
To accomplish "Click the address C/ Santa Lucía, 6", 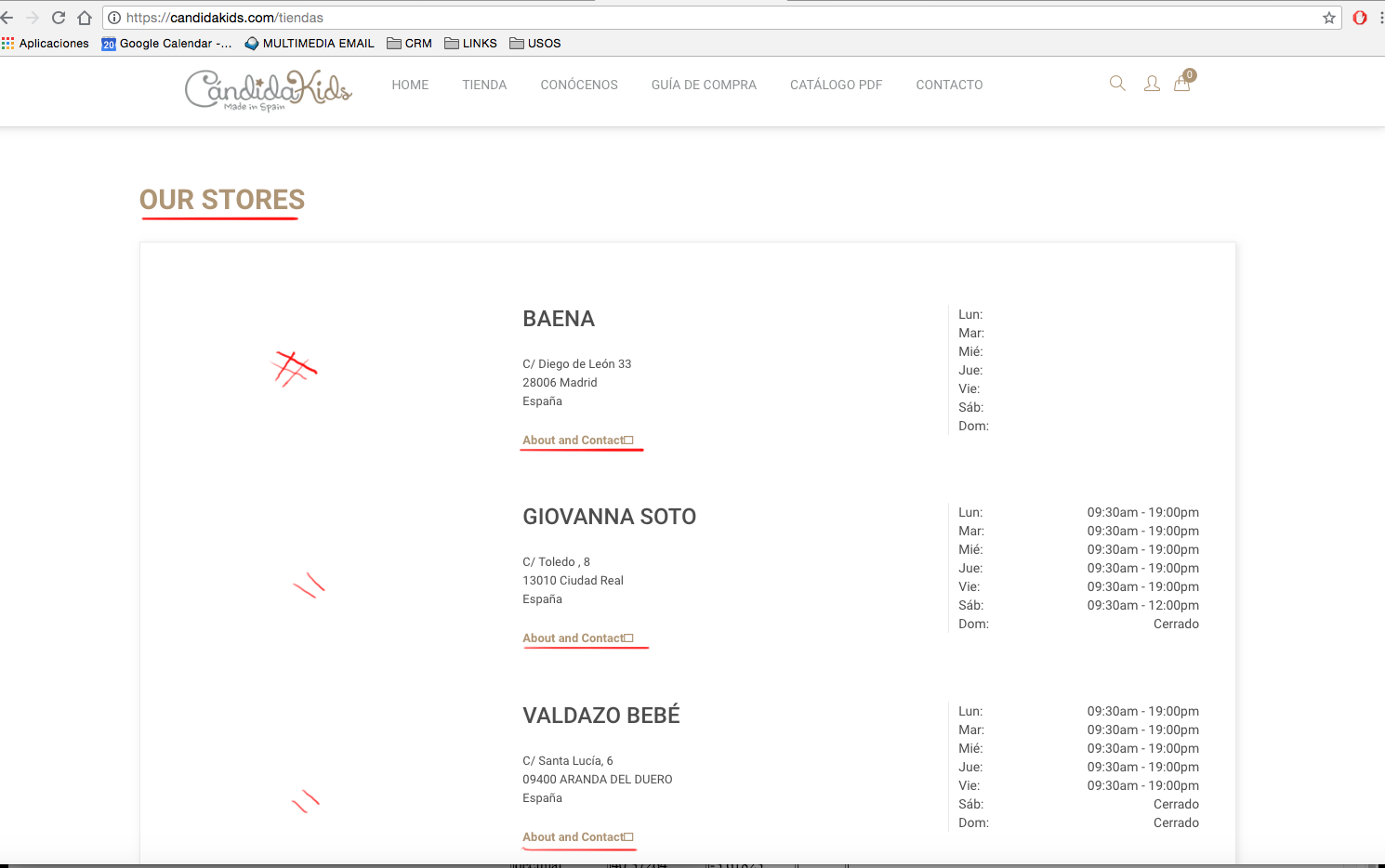I will pos(568,761).
